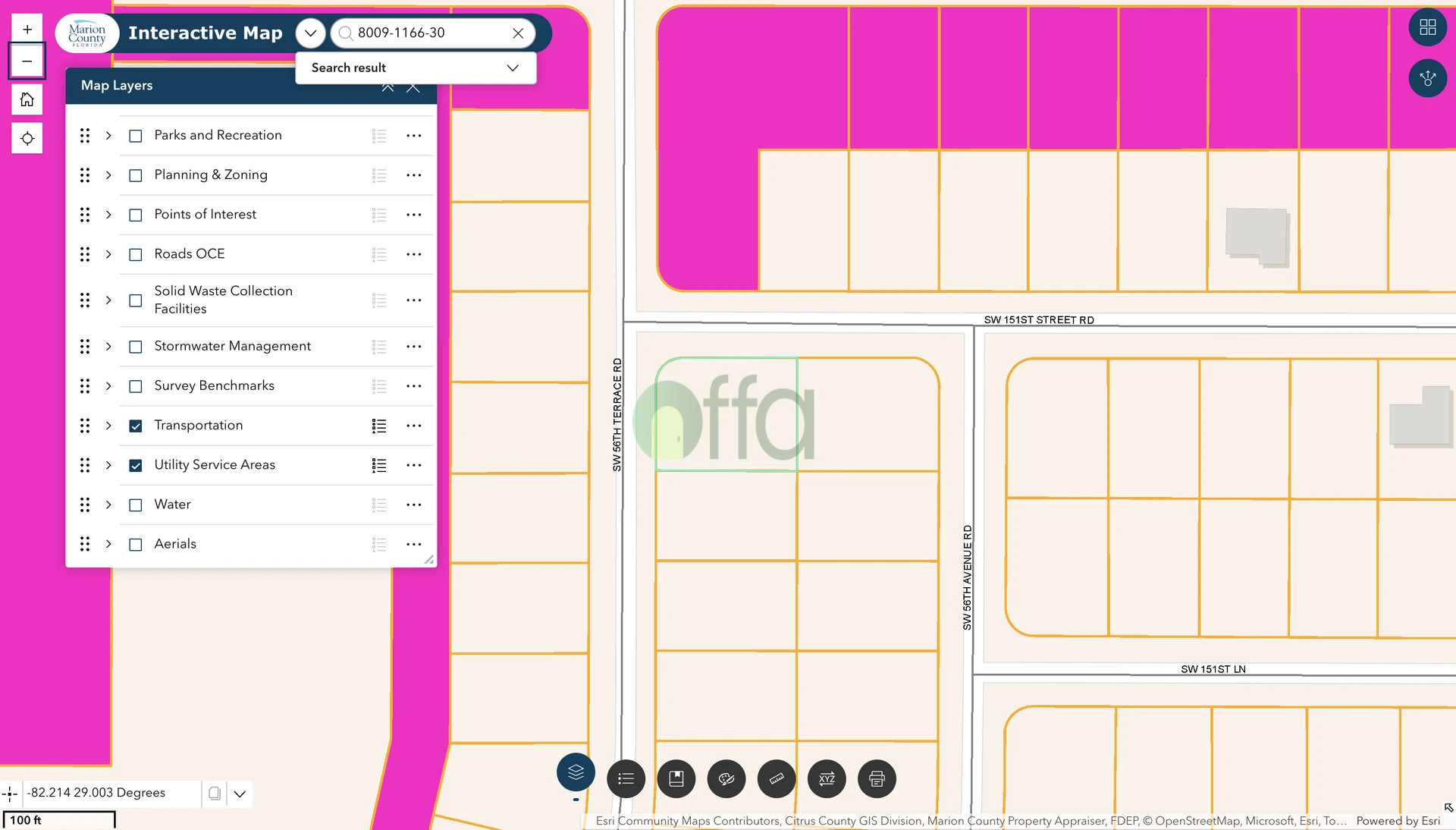1456x830 pixels.
Task: Open the measurement ruler tool
Action: point(777,778)
